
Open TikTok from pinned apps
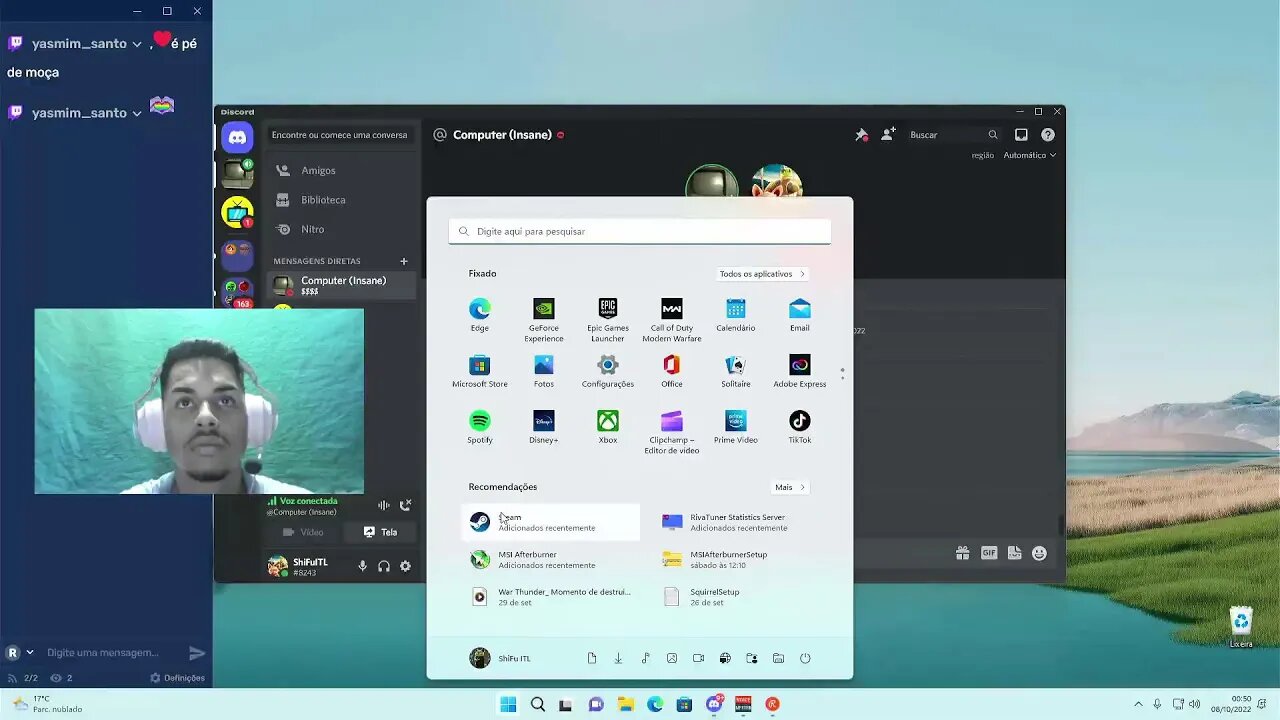tap(800, 427)
